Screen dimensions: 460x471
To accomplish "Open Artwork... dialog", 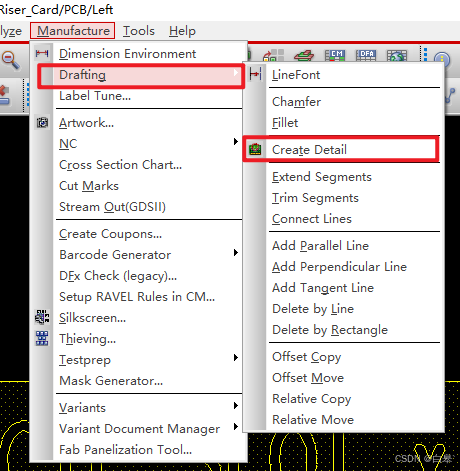I will (86, 123).
